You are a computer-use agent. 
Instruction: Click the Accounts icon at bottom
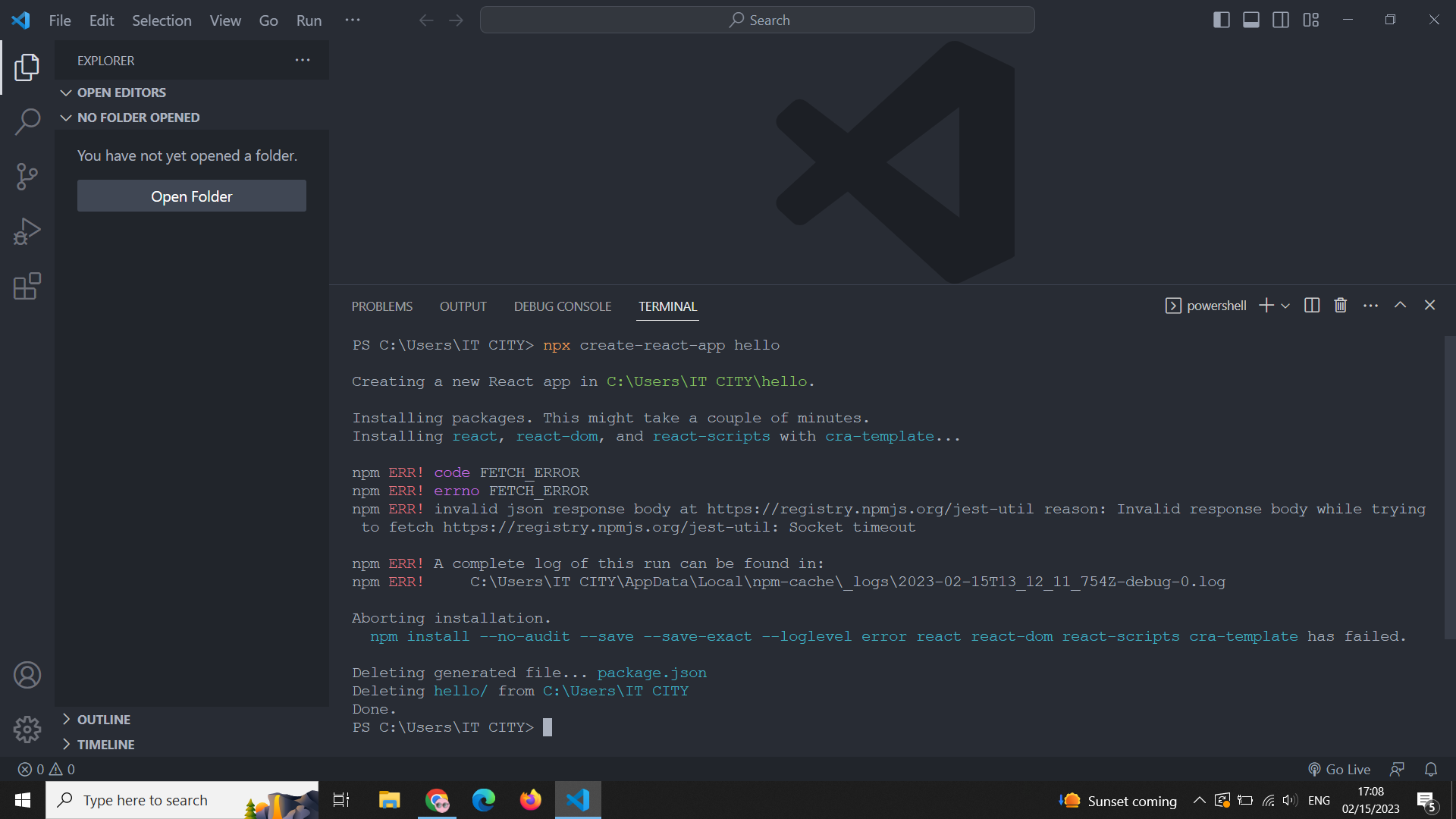point(27,676)
